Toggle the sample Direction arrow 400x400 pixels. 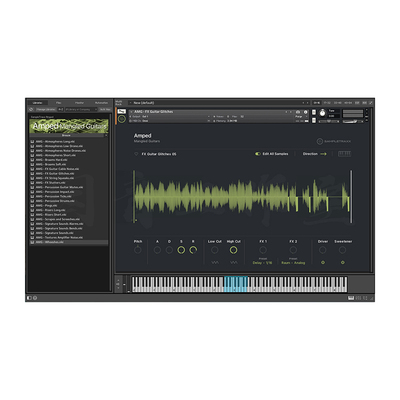(x=323, y=154)
